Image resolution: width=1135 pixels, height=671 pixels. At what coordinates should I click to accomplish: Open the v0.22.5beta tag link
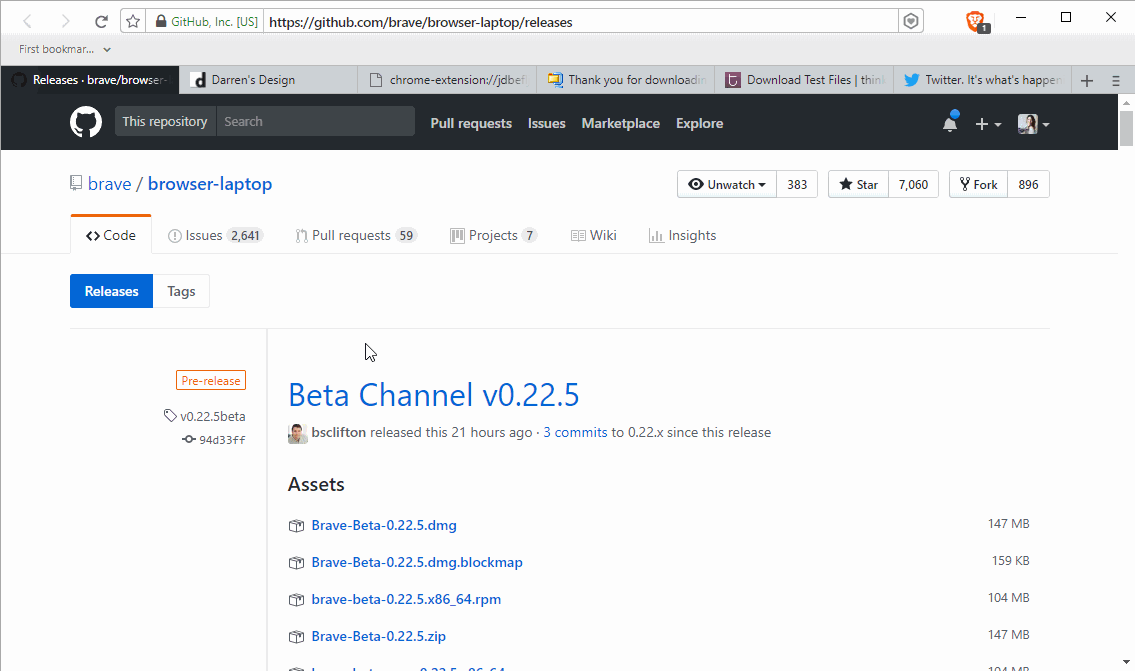205,416
